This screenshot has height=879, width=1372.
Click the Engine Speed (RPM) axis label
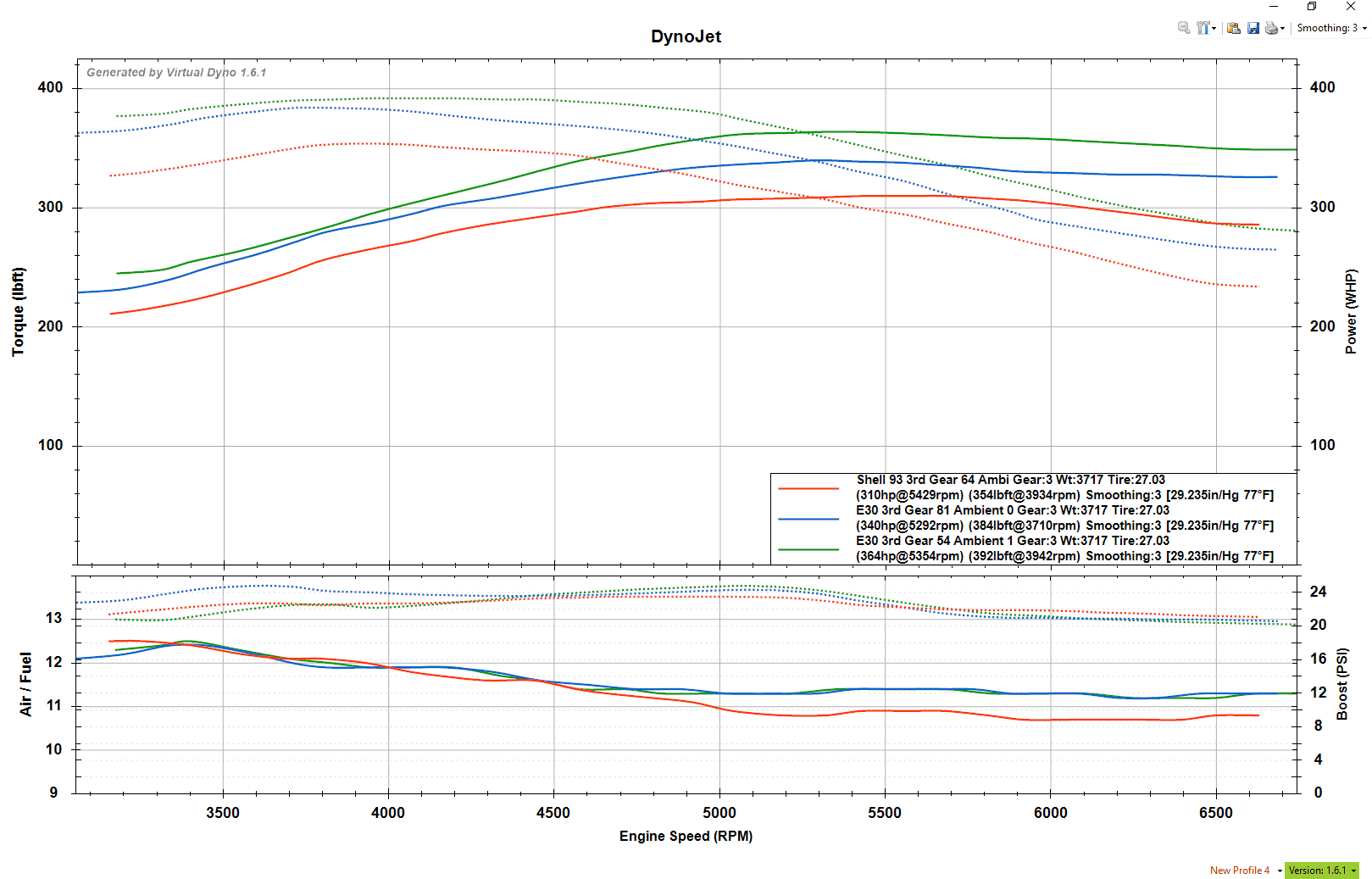click(686, 836)
